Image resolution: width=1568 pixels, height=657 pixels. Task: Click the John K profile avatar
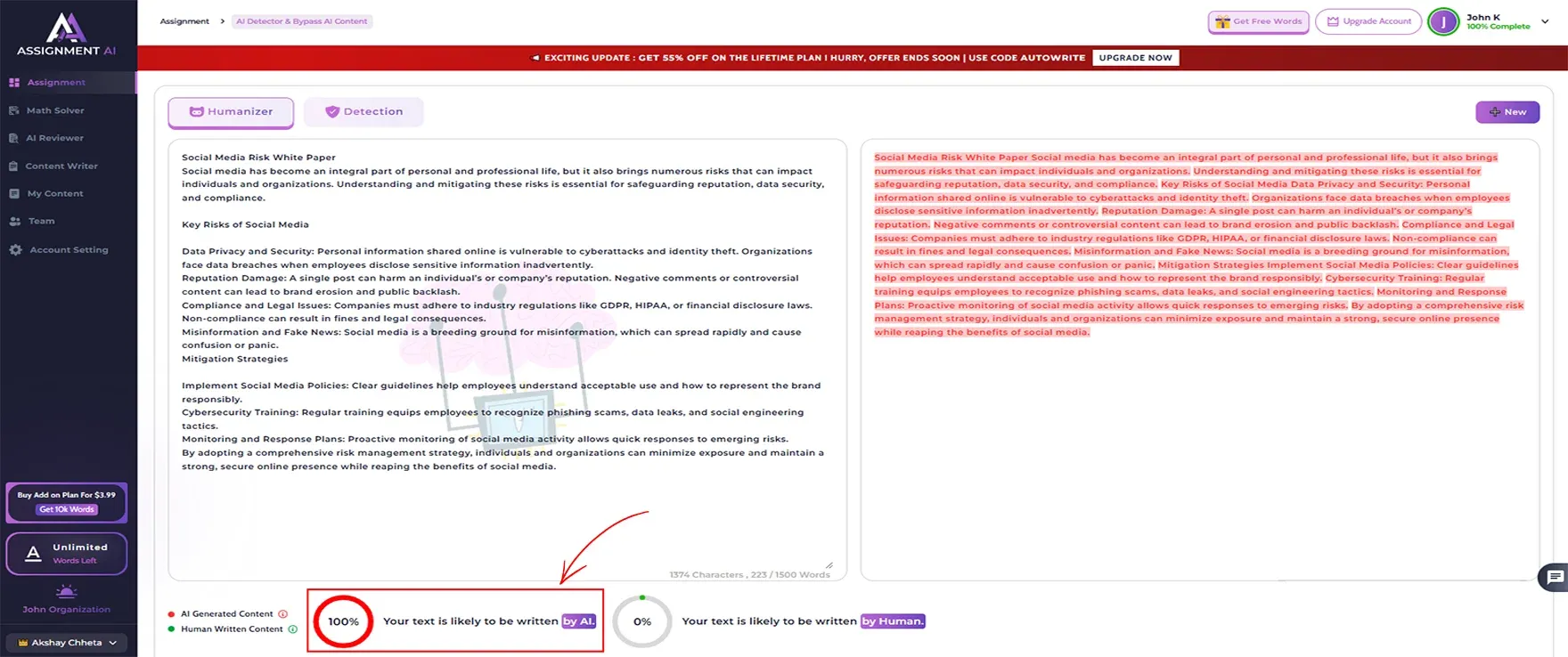pyautogui.click(x=1443, y=21)
